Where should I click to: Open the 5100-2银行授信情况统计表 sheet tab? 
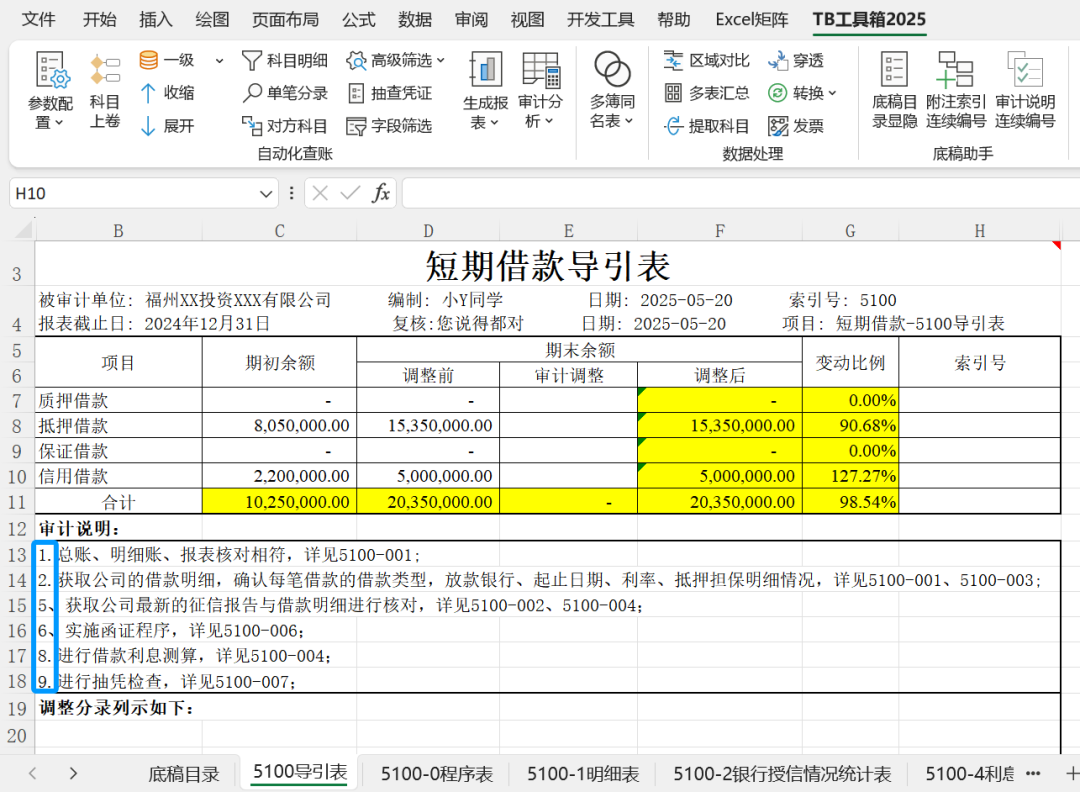[782, 774]
